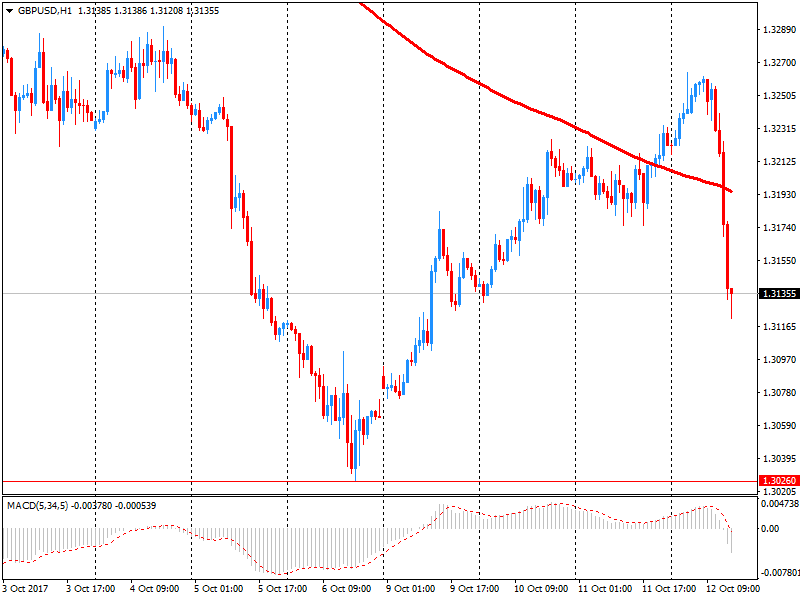This screenshot has width=800, height=600.
Task: Select time axis label 10 Oct 09:00
Action: click(541, 588)
